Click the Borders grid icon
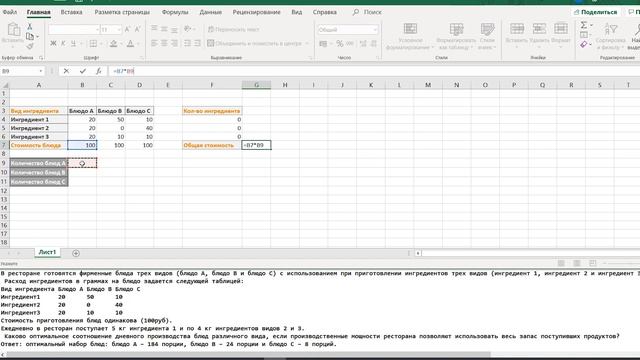Screen dimensions: 640x360 click(93, 43)
